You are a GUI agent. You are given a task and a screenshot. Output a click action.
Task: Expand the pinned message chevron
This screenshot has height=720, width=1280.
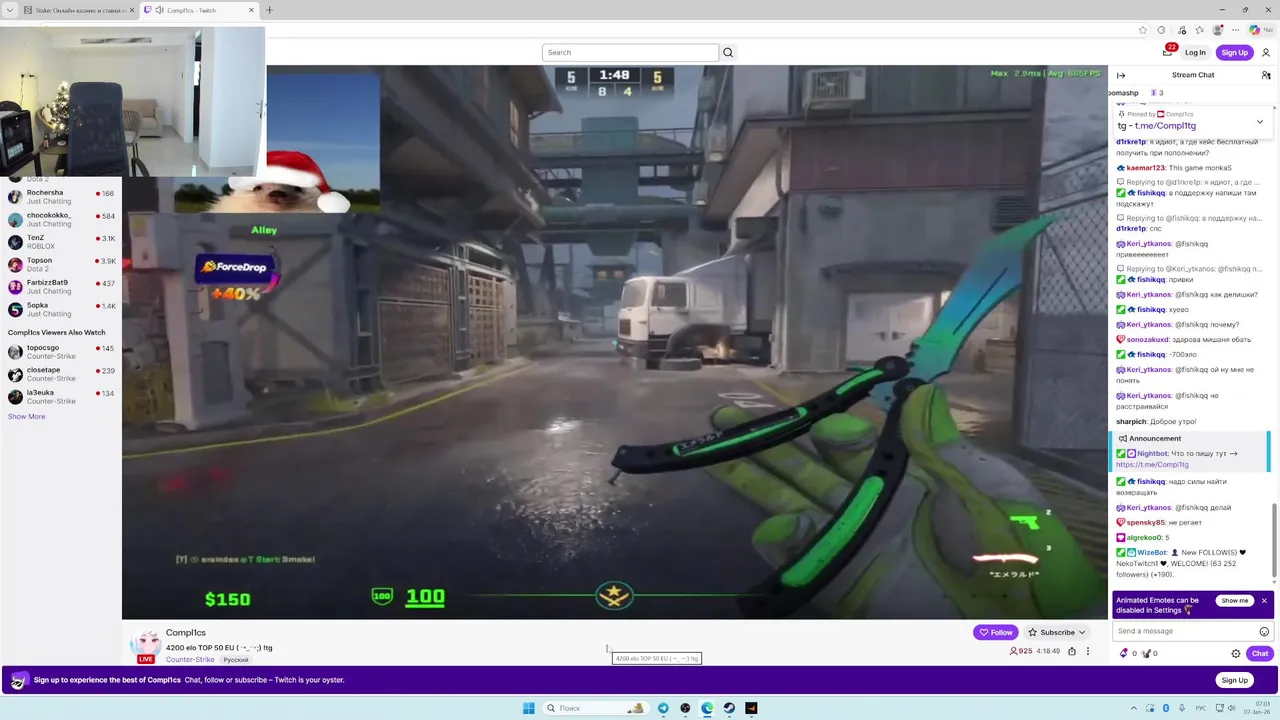coord(1259,121)
